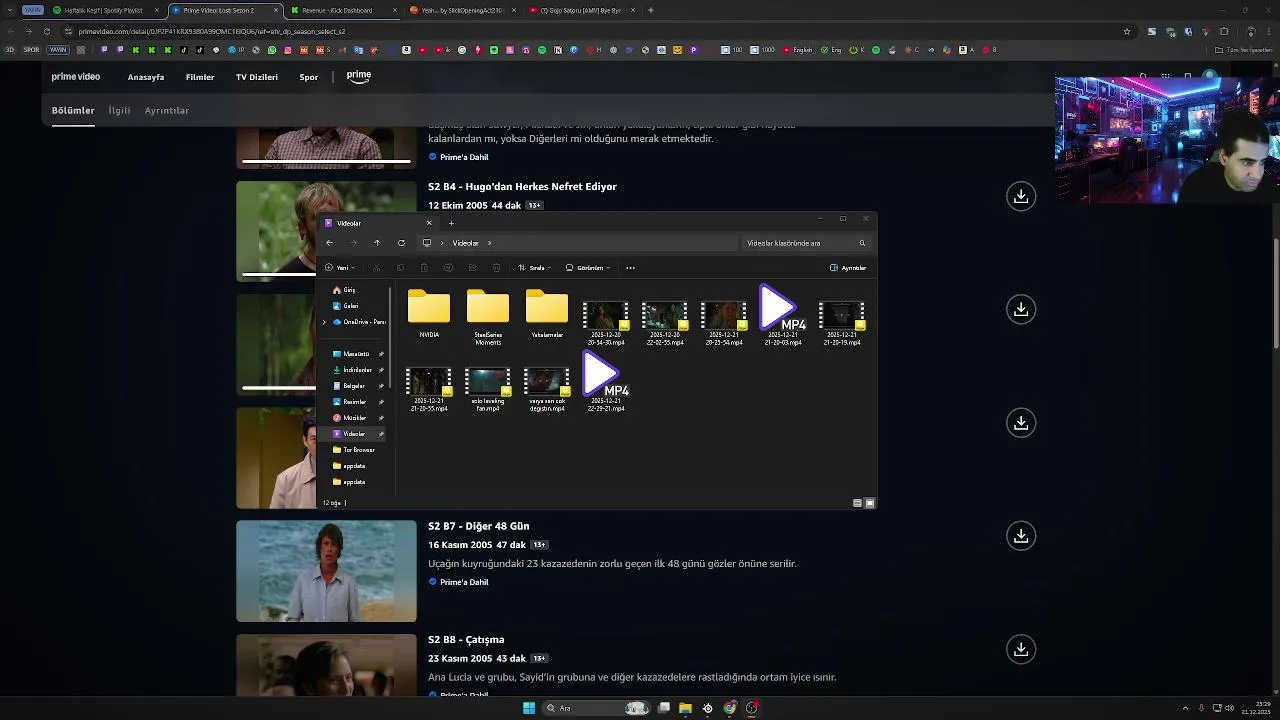Click the Videolar breadcrumb chevron

pyautogui.click(x=489, y=243)
